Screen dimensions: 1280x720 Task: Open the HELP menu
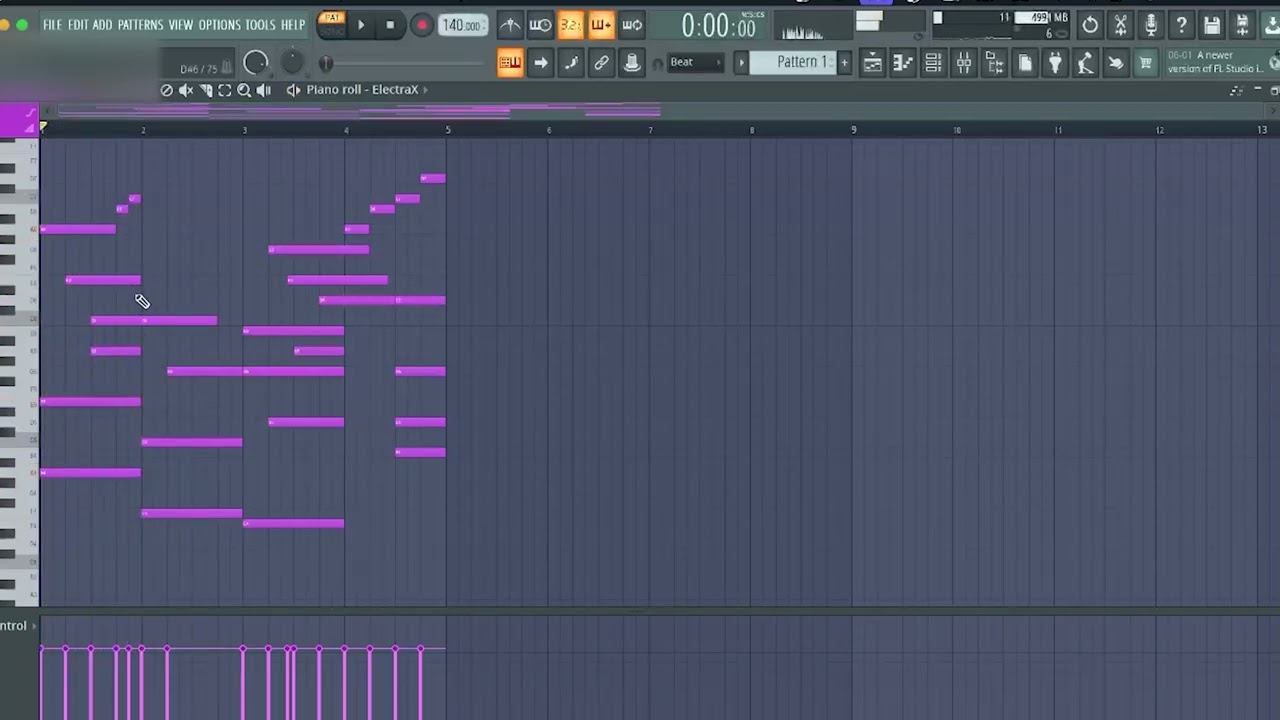coord(293,25)
